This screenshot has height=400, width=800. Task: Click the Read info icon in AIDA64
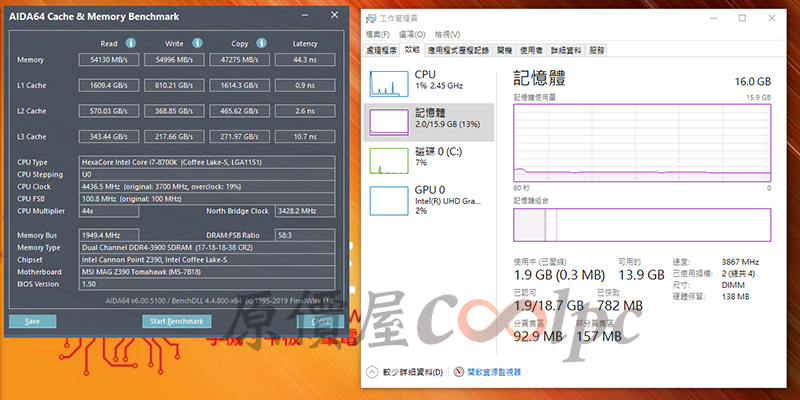(x=131, y=43)
